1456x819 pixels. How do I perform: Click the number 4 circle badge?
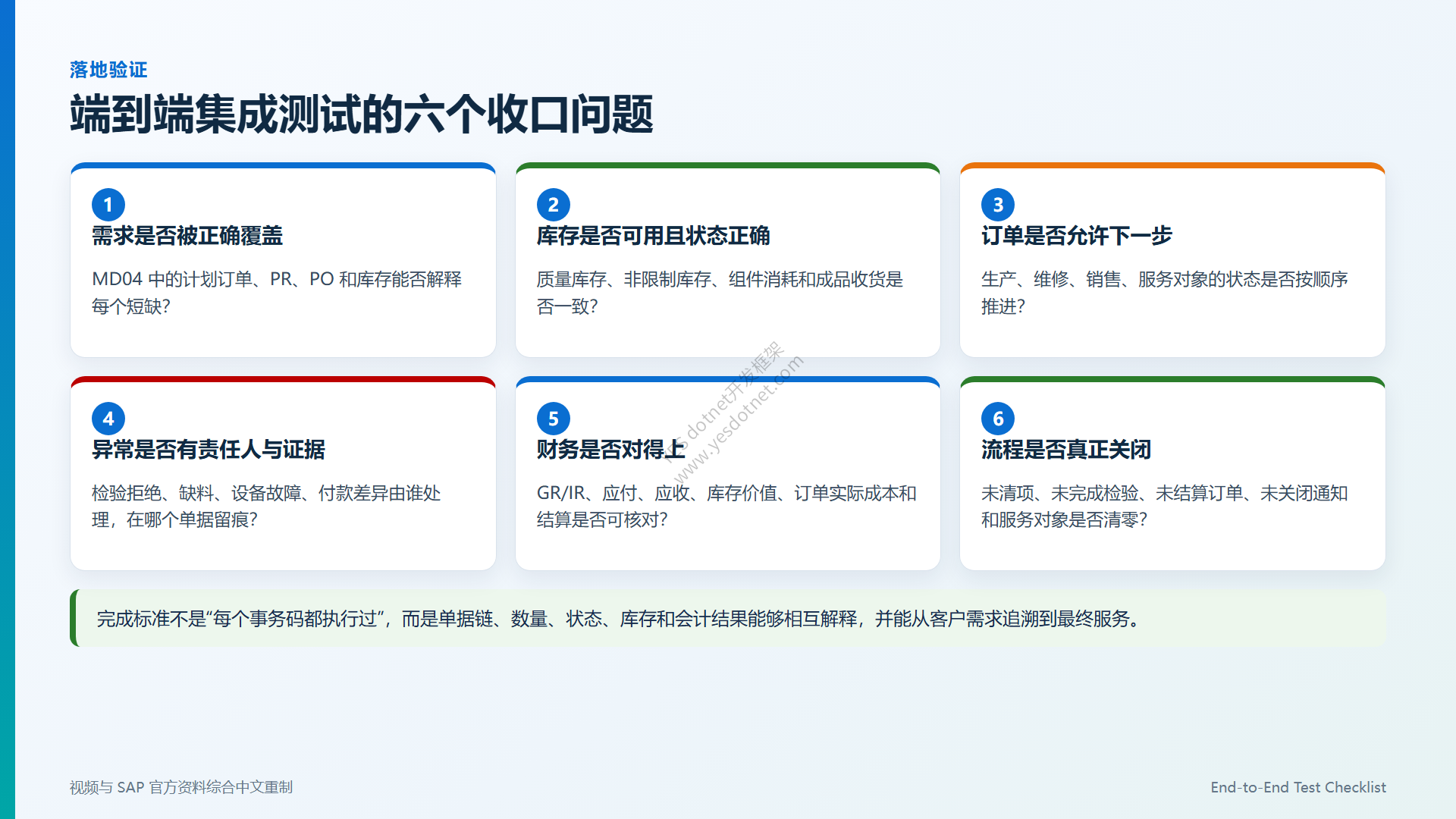pyautogui.click(x=108, y=419)
